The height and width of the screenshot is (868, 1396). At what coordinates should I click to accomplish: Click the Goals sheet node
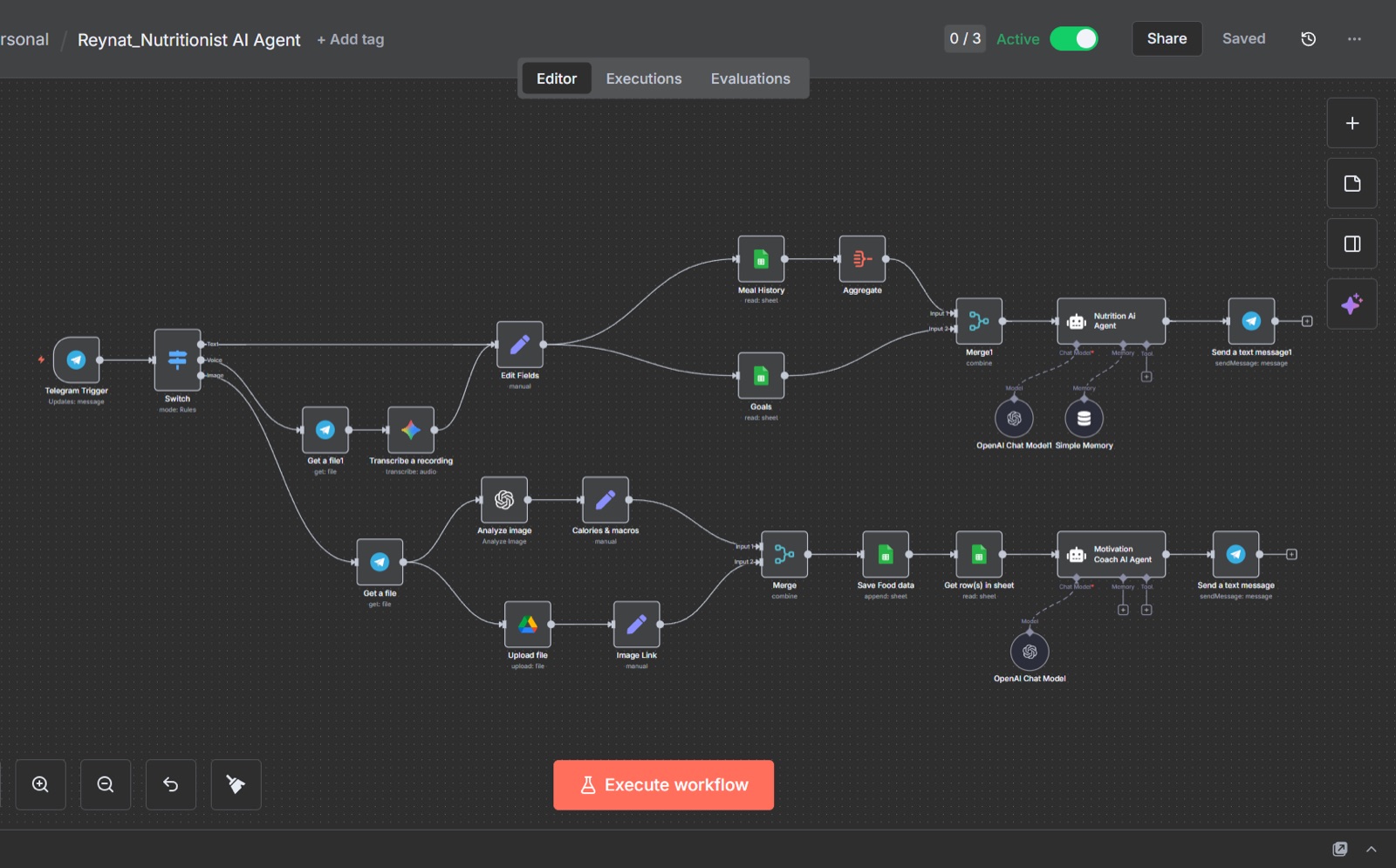click(761, 375)
